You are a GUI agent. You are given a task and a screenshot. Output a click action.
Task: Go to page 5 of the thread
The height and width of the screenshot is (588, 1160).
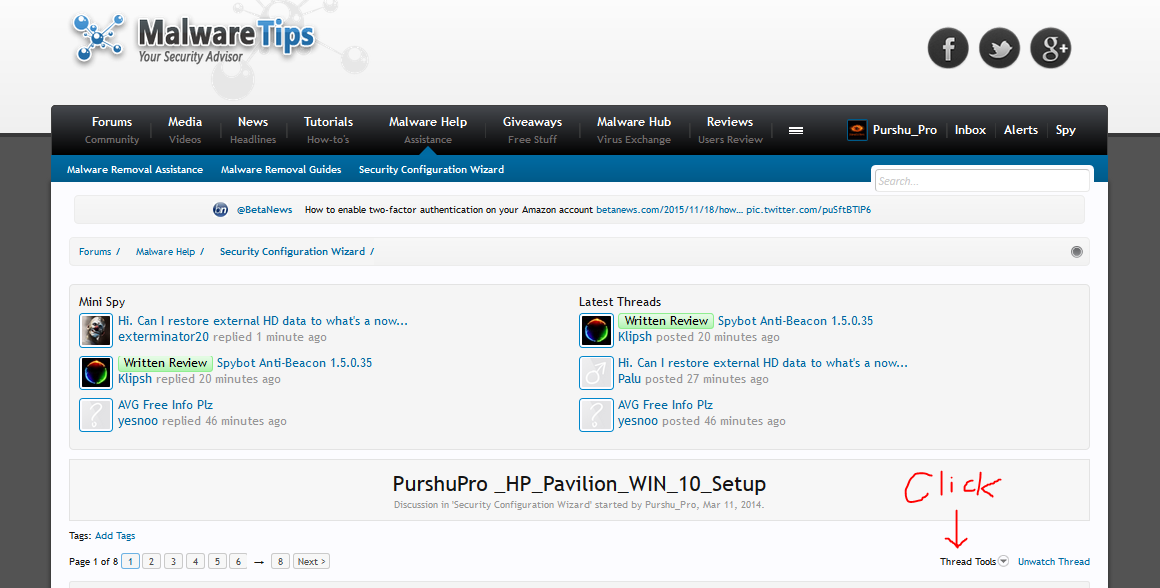(x=217, y=561)
